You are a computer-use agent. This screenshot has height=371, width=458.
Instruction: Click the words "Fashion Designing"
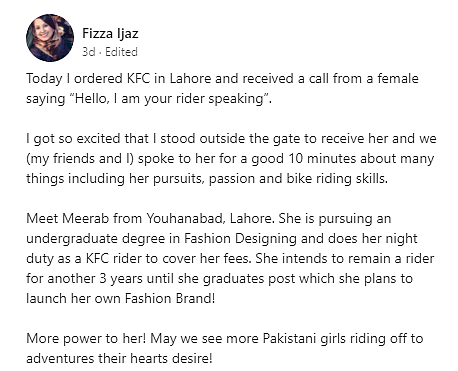click(x=240, y=239)
